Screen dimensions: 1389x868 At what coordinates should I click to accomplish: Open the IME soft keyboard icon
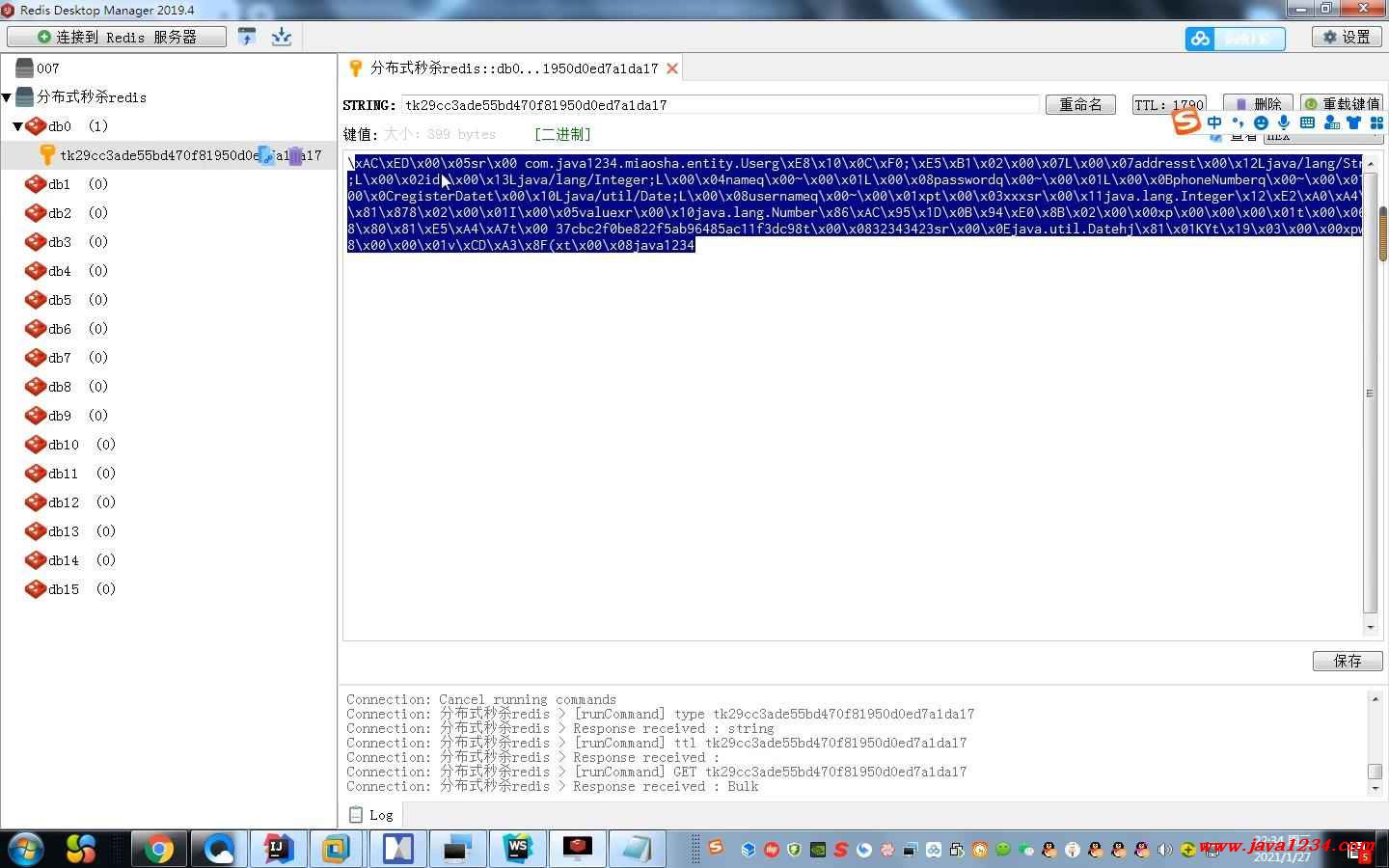[1307, 122]
